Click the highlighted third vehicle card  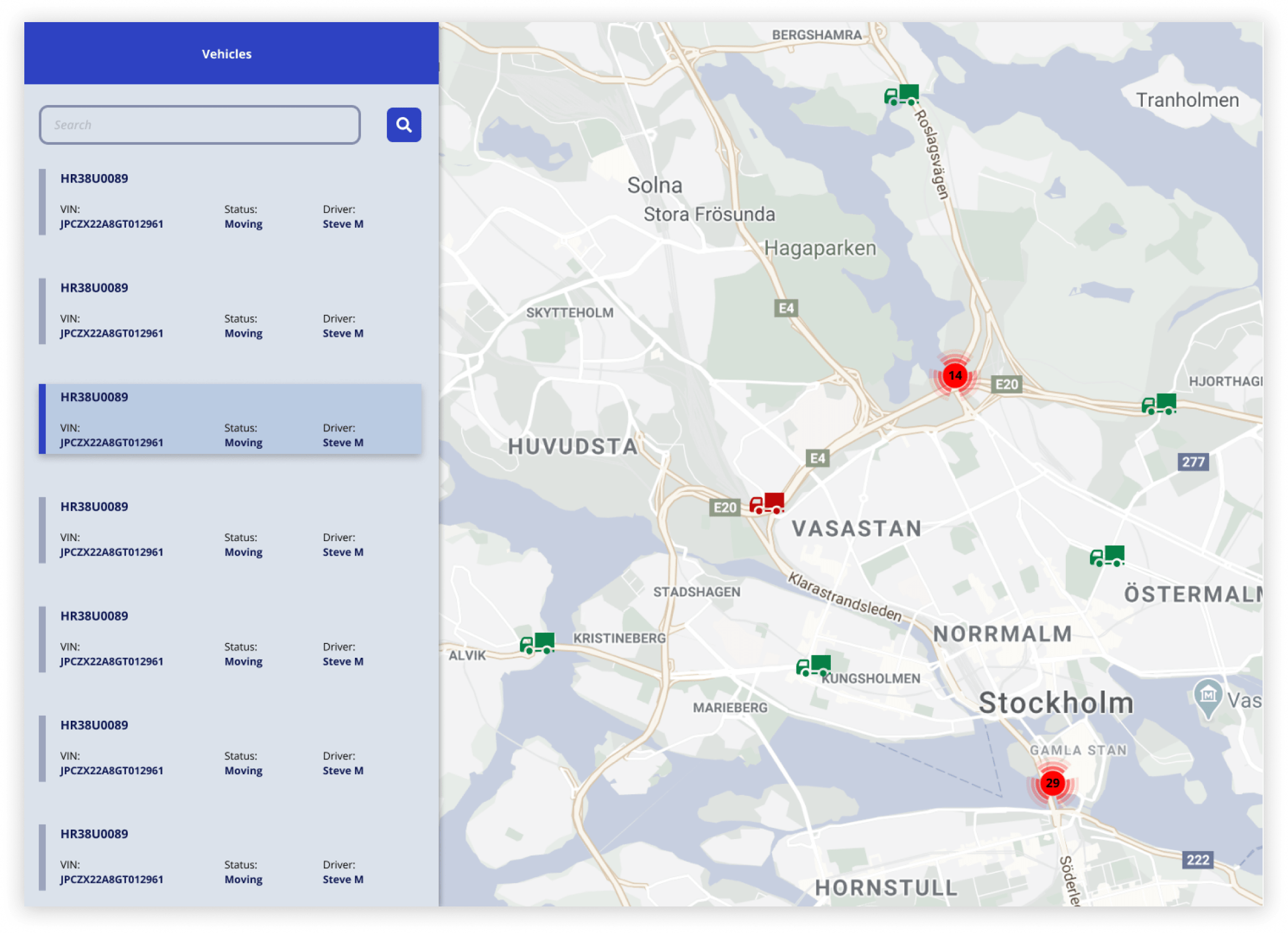[x=230, y=420]
